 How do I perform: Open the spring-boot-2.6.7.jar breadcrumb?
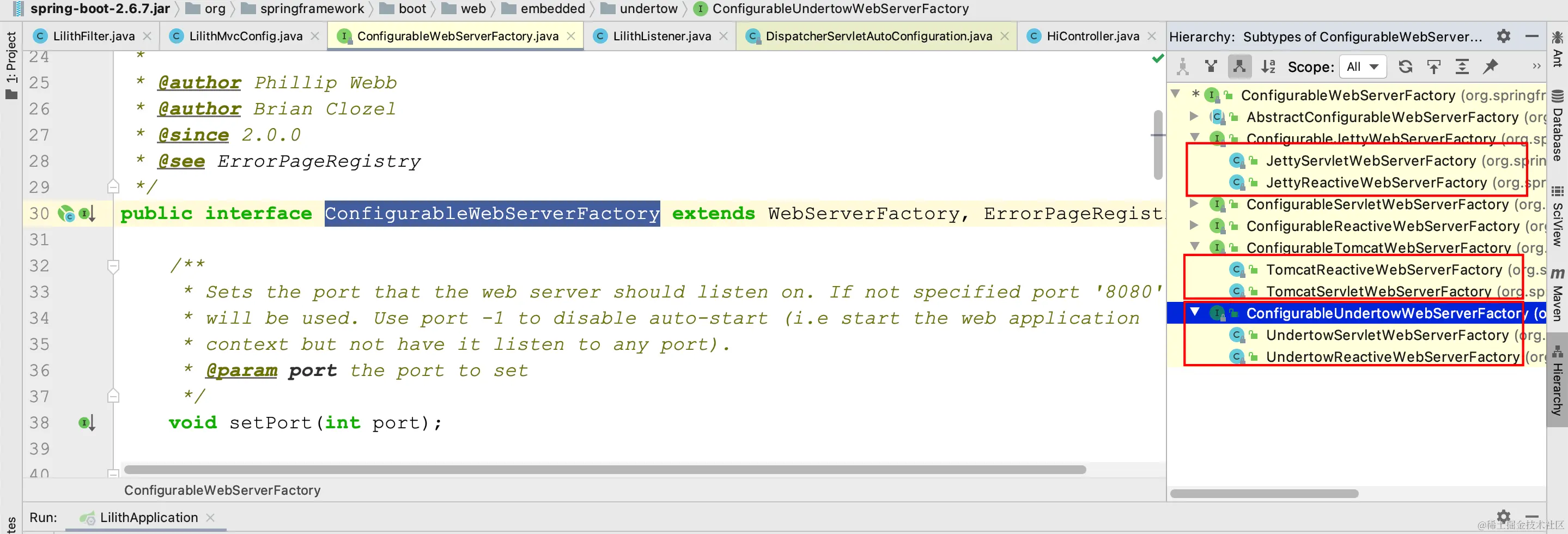92,9
